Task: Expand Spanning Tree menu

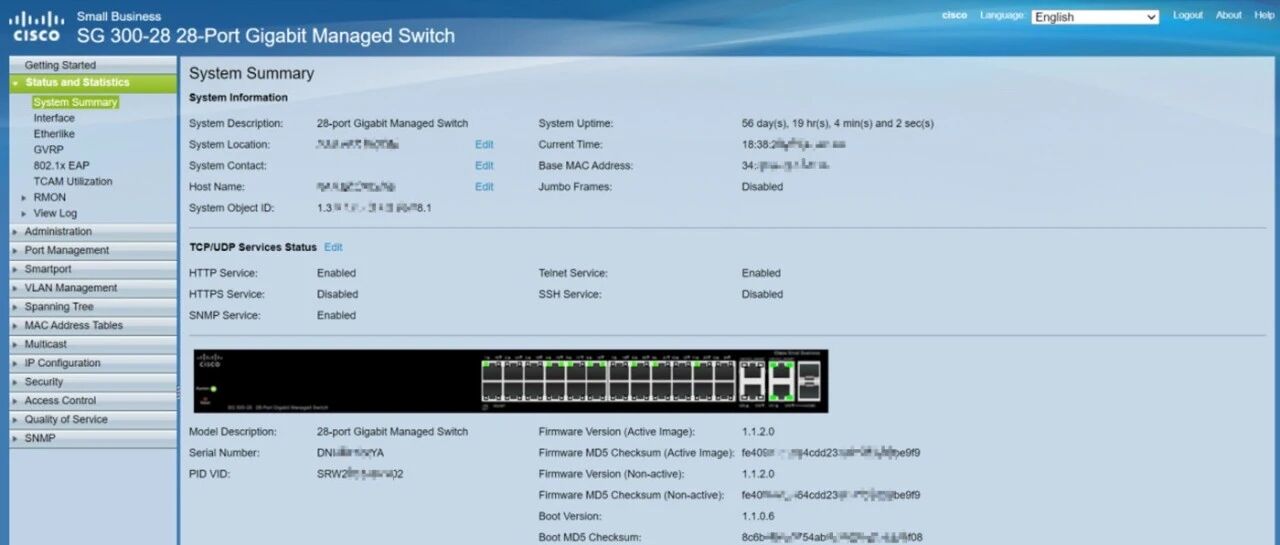Action: point(93,307)
